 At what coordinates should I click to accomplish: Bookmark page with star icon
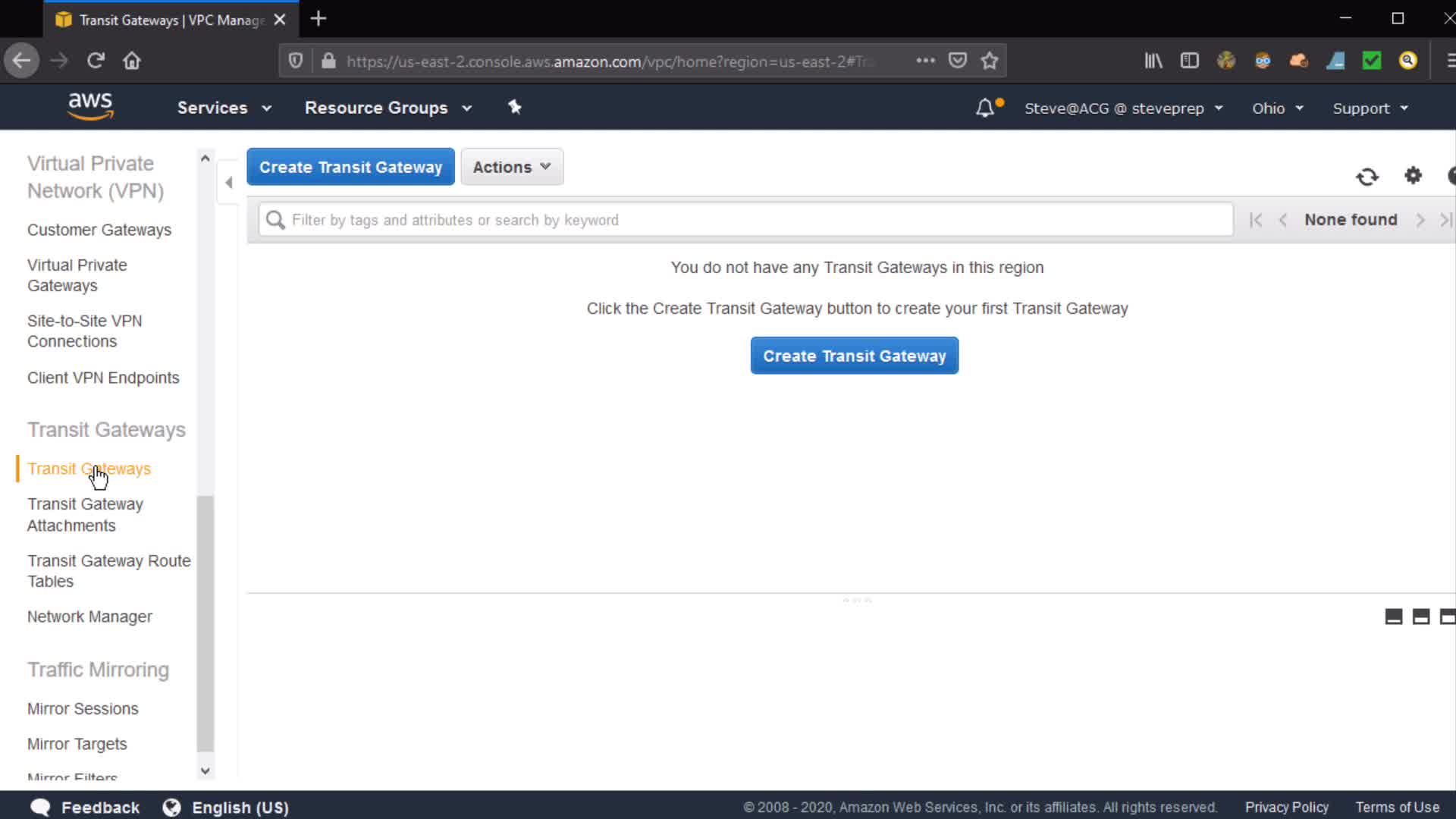[x=989, y=61]
